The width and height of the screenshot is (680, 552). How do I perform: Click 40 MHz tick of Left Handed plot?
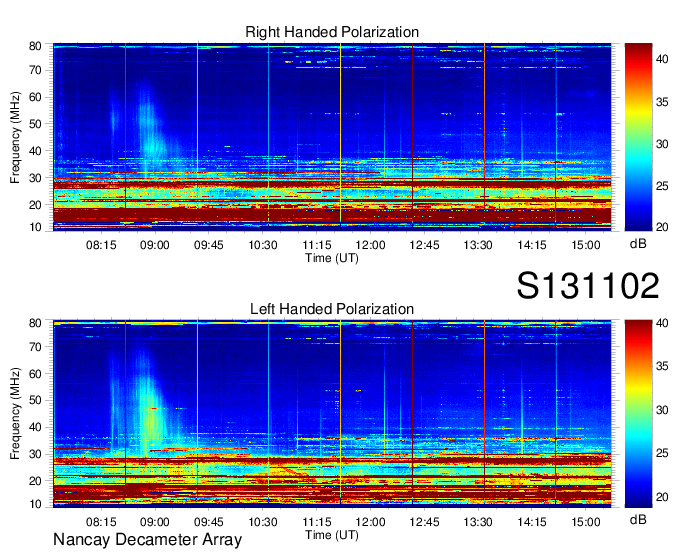(35, 427)
